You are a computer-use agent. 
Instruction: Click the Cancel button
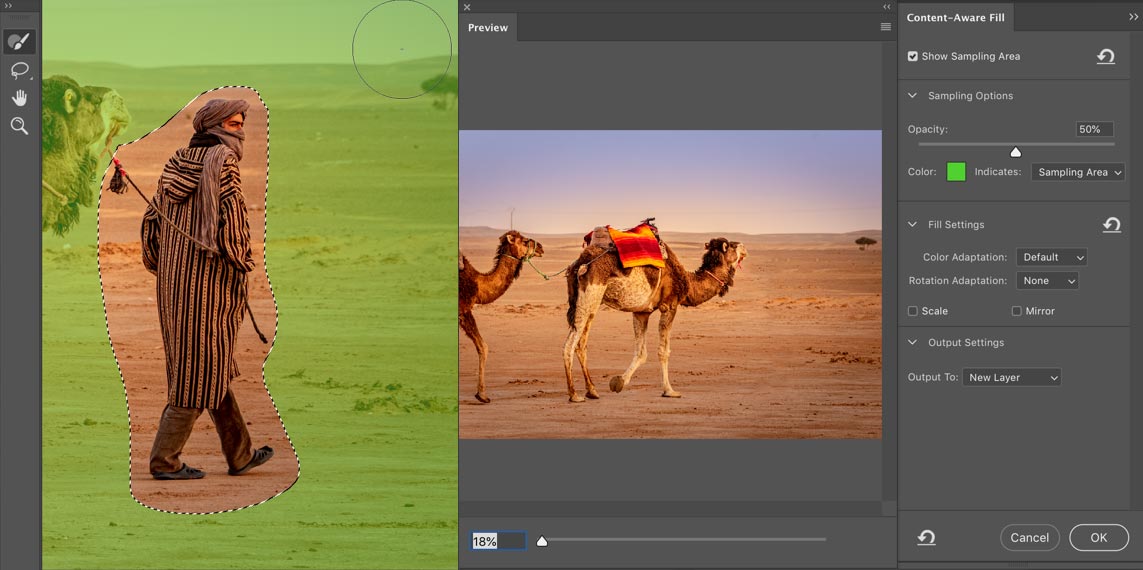tap(1029, 538)
